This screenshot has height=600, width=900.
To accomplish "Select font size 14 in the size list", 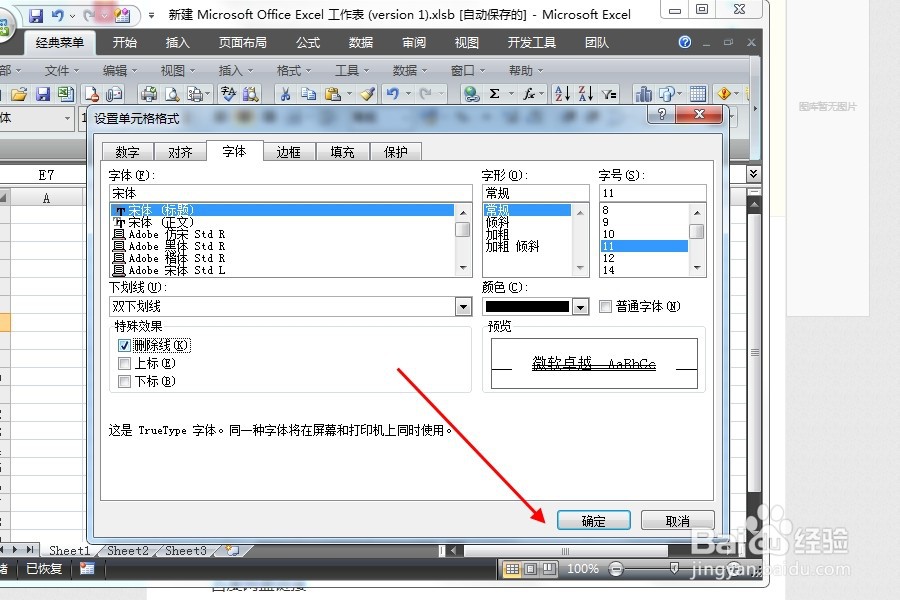I will 644,270.
